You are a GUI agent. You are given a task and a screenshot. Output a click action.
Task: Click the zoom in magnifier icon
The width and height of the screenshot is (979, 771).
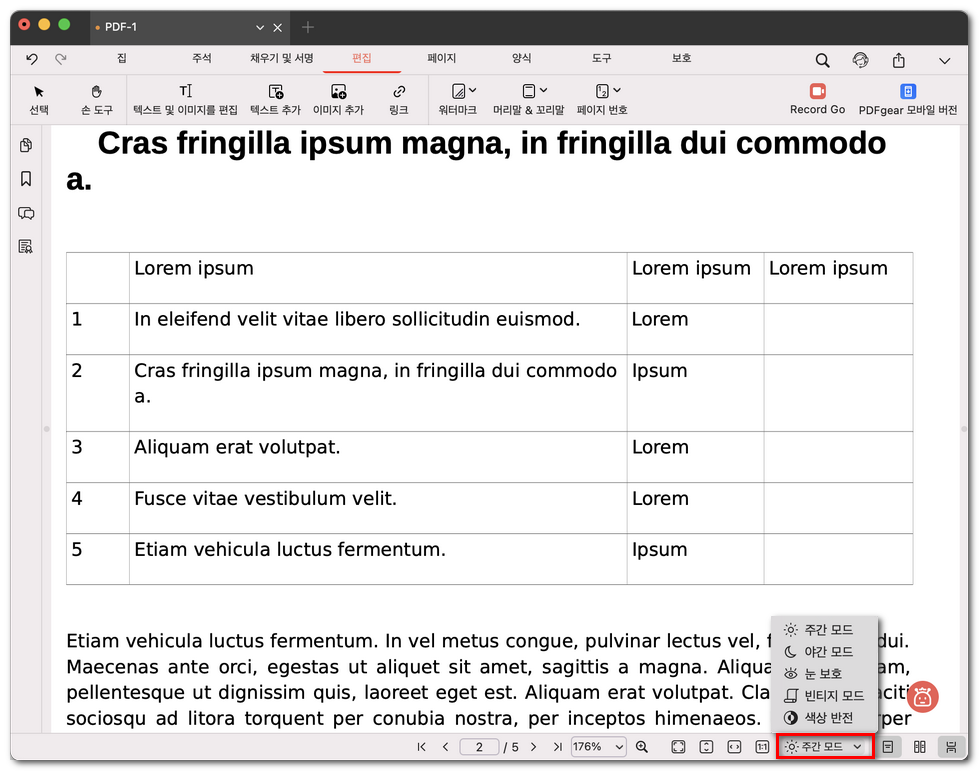642,747
